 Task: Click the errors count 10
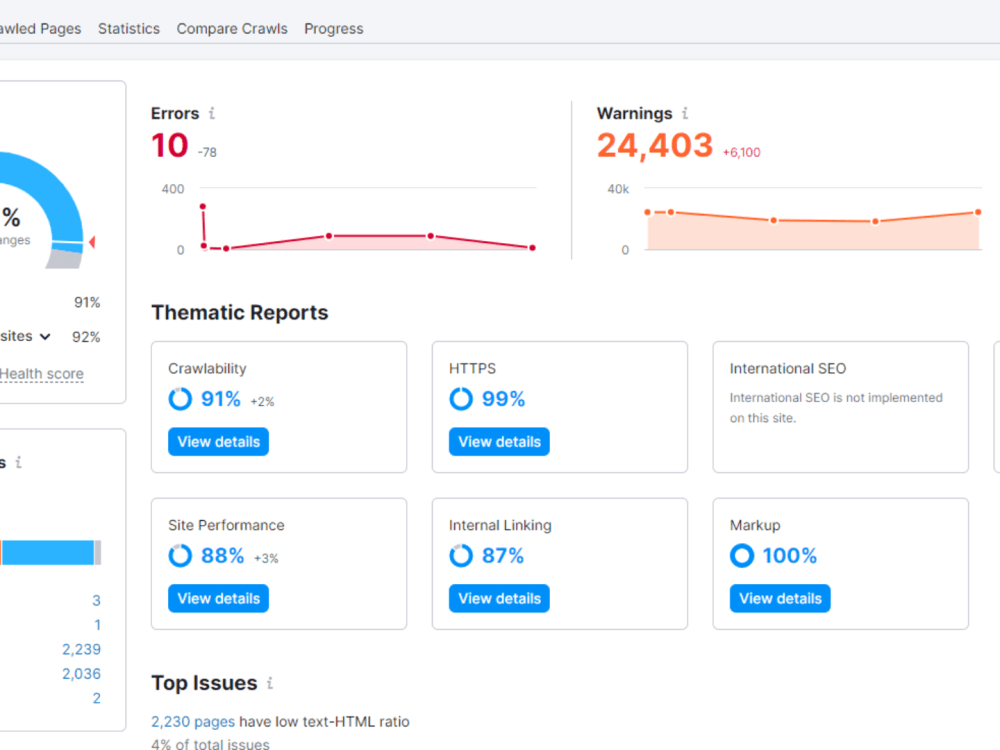tap(170, 145)
